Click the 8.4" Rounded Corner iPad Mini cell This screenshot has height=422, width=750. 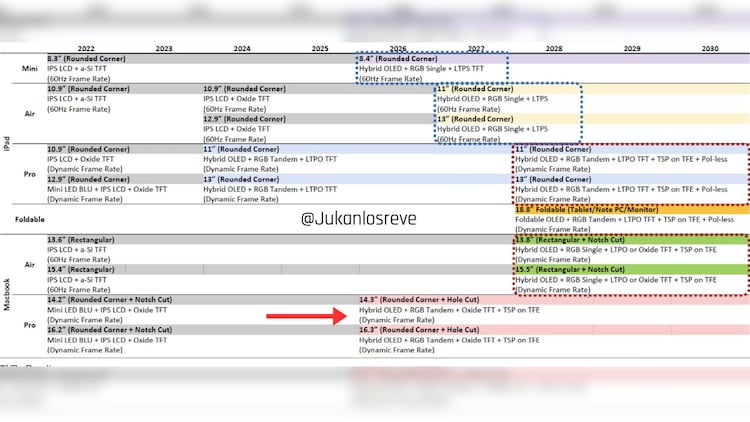pos(395,59)
